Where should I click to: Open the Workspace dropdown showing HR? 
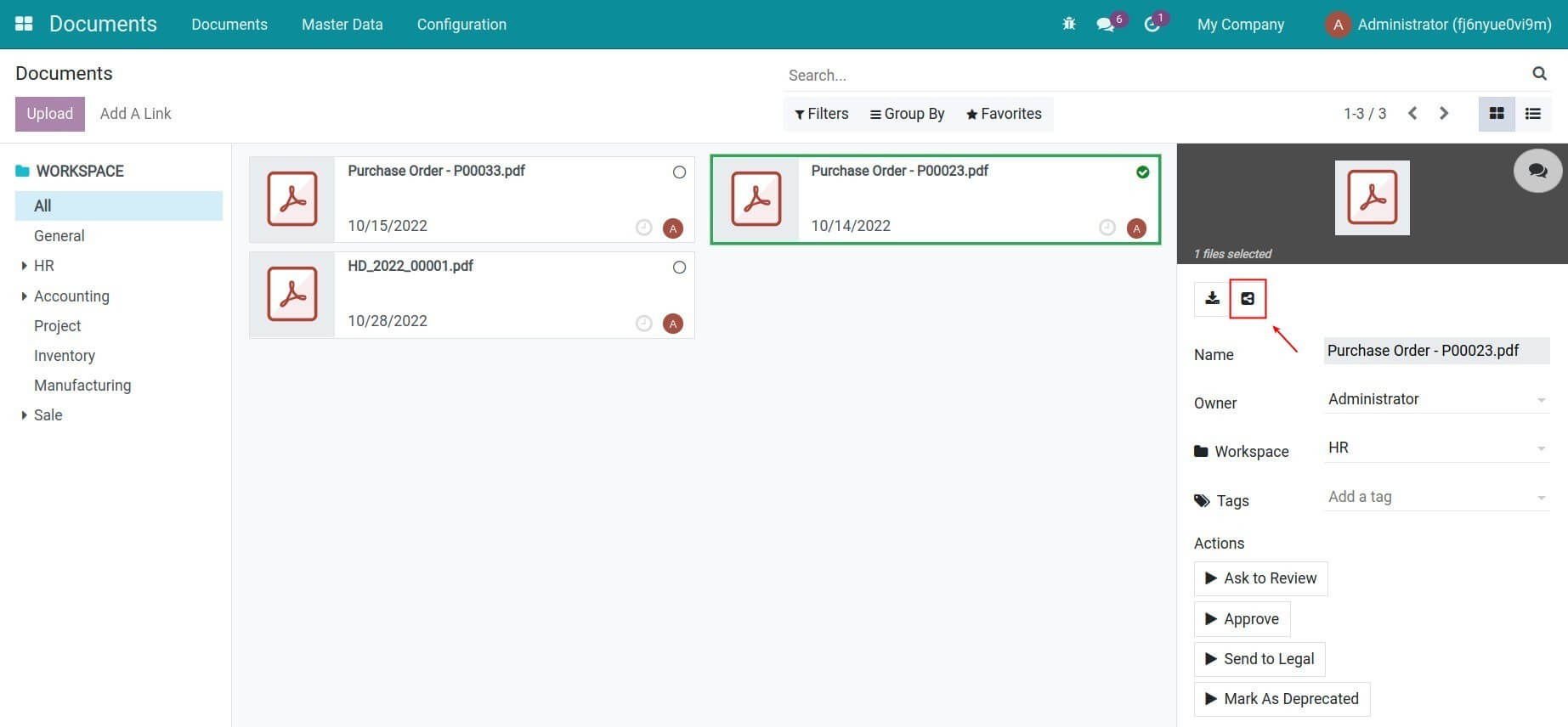coord(1435,448)
